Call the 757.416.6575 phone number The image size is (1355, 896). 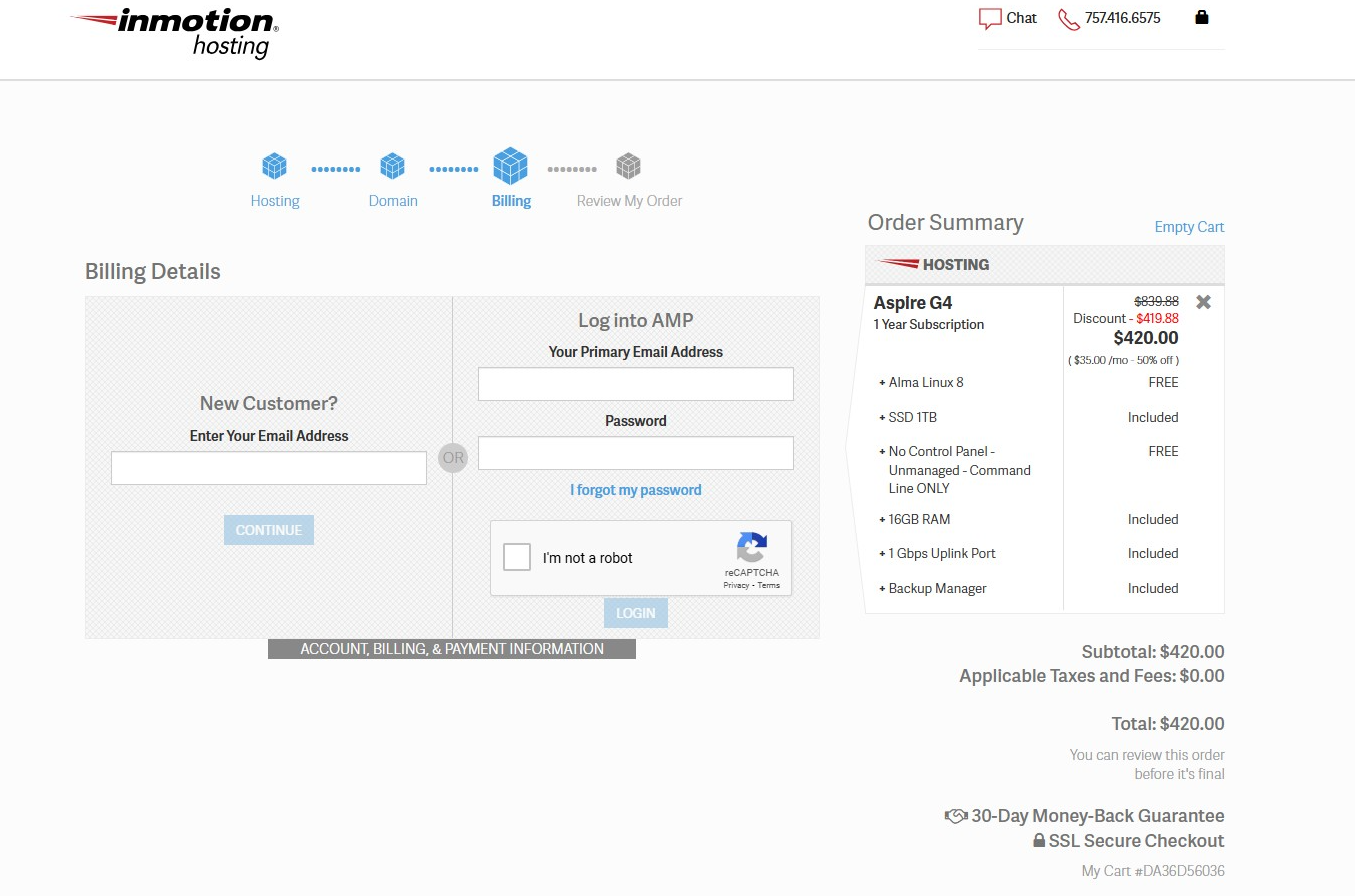(x=1123, y=18)
